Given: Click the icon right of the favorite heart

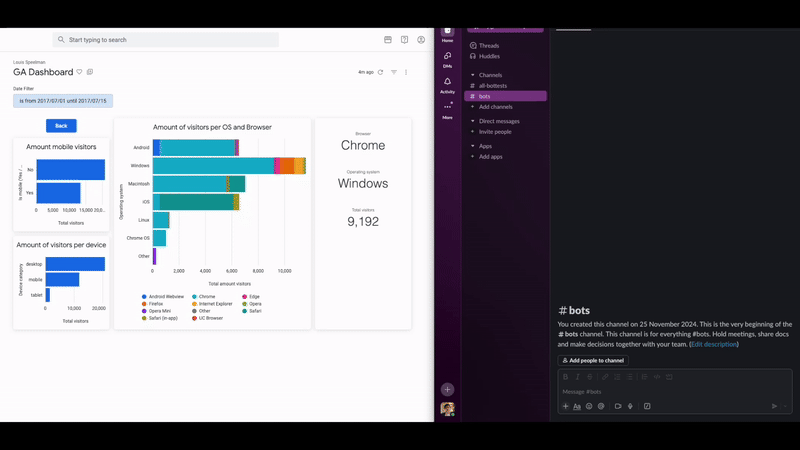Looking at the screenshot, I should pos(90,72).
